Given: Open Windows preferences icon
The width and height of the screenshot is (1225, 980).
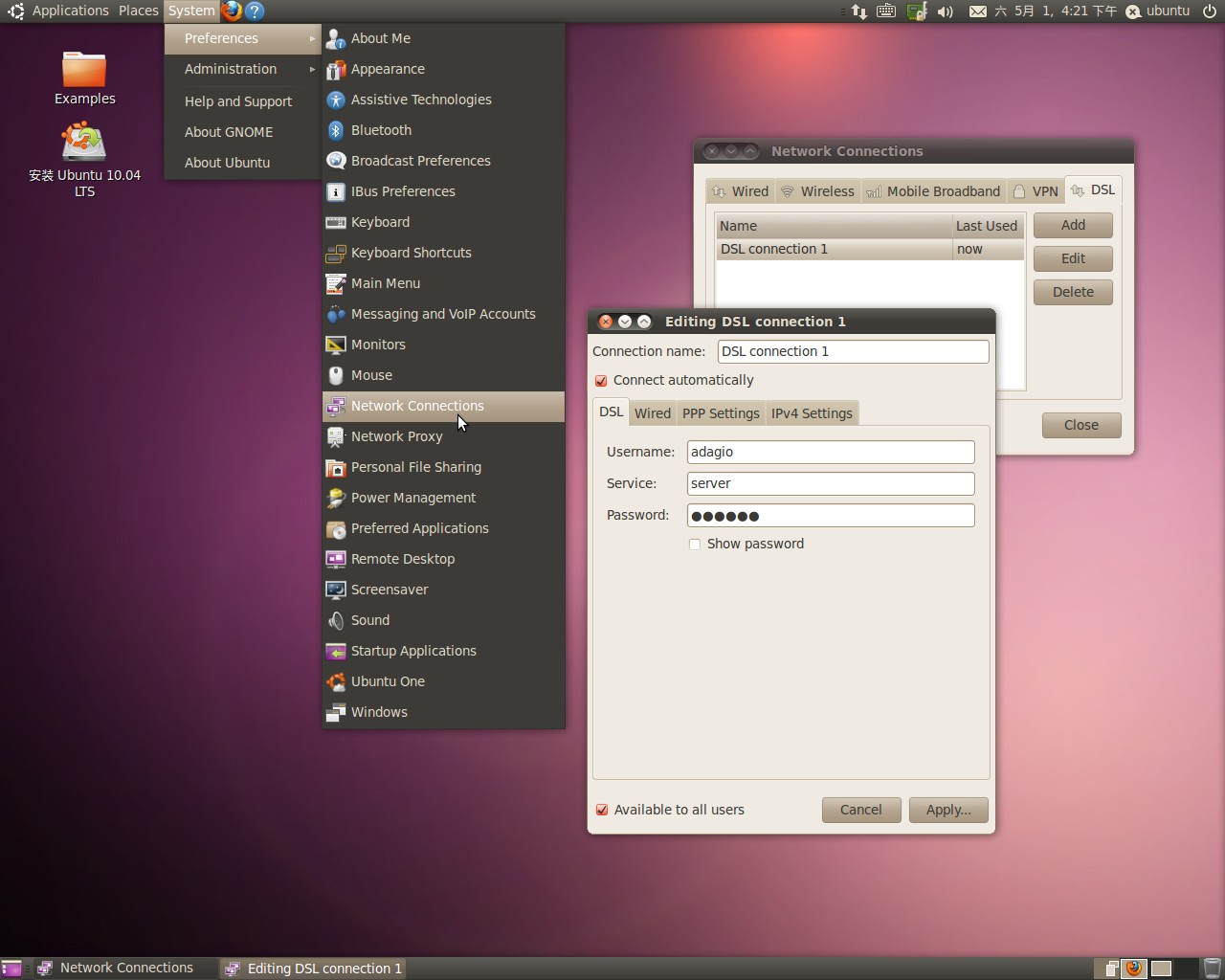Looking at the screenshot, I should pyautogui.click(x=336, y=712).
